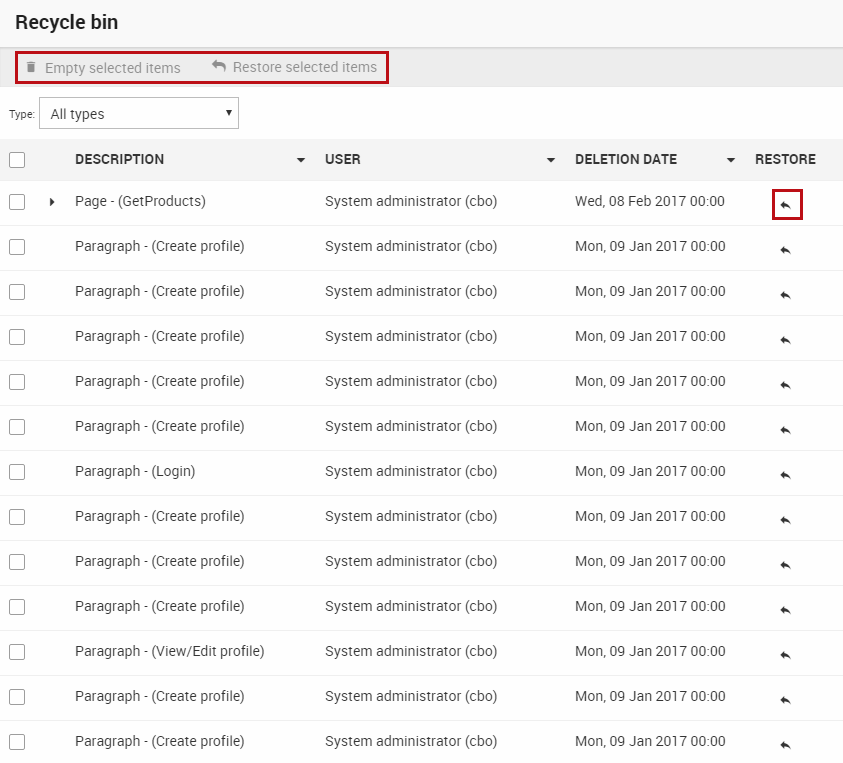
Task: Open the Description column dropdown arrow
Action: [x=301, y=160]
